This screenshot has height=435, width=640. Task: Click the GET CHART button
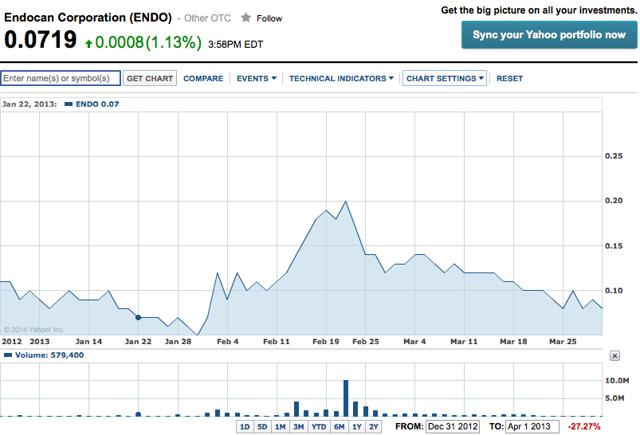pyautogui.click(x=150, y=78)
